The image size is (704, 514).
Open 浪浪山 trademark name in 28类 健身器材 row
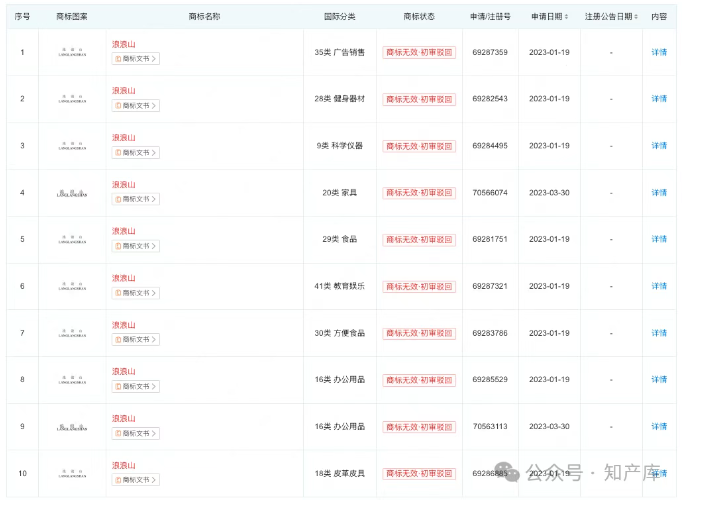123,91
